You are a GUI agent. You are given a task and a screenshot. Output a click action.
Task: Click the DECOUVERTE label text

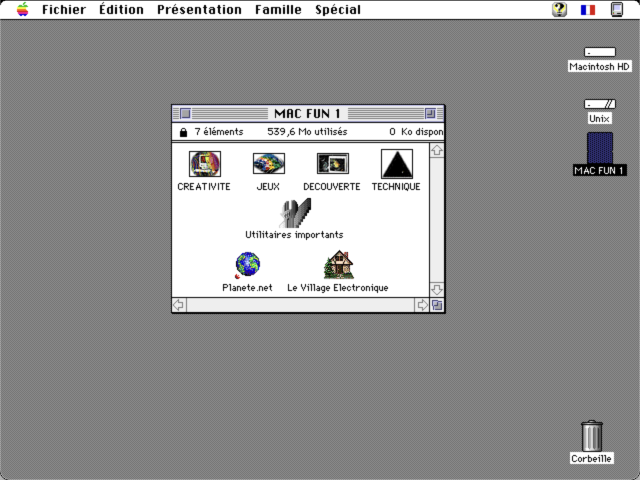coord(332,187)
